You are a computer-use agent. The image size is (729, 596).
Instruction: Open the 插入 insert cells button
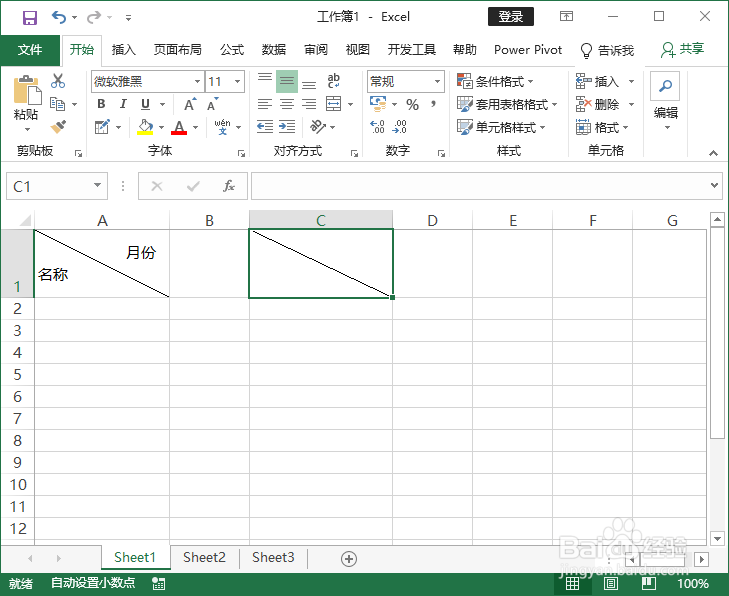point(605,81)
